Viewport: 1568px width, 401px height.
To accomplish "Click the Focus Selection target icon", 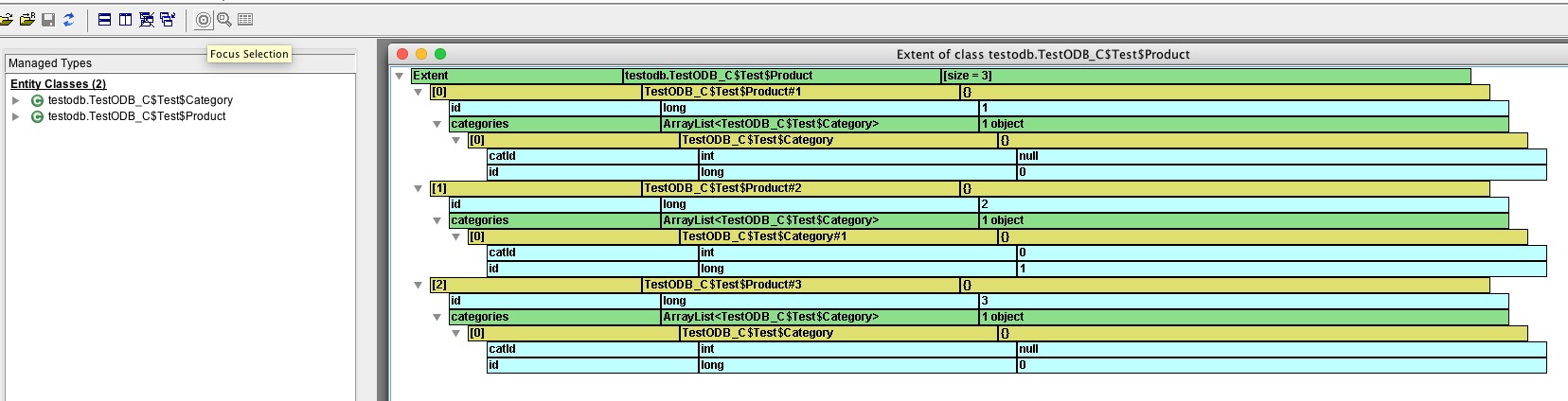I will (204, 20).
